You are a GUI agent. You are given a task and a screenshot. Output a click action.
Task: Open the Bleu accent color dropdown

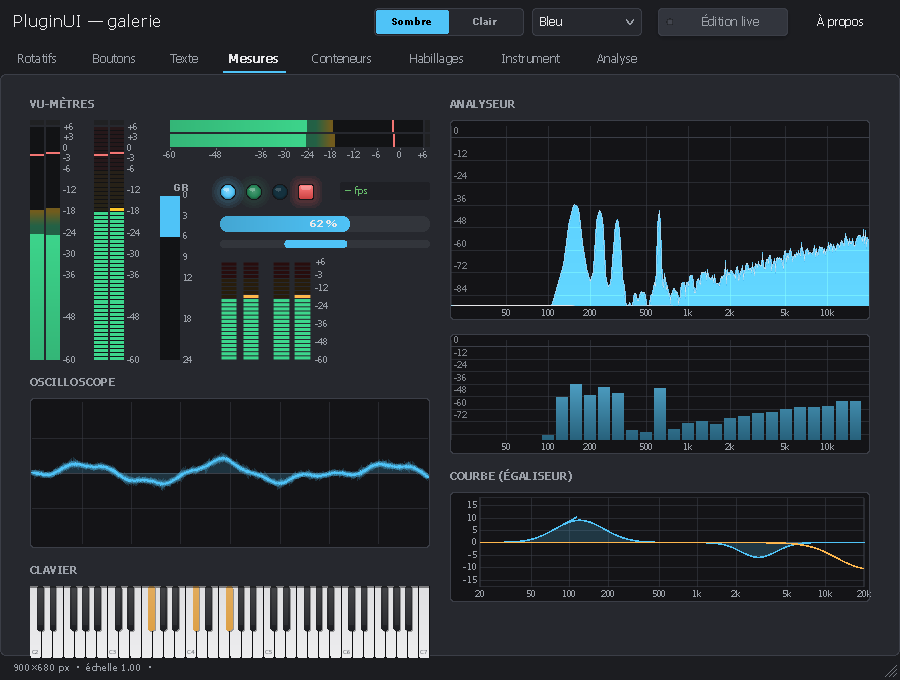[587, 22]
